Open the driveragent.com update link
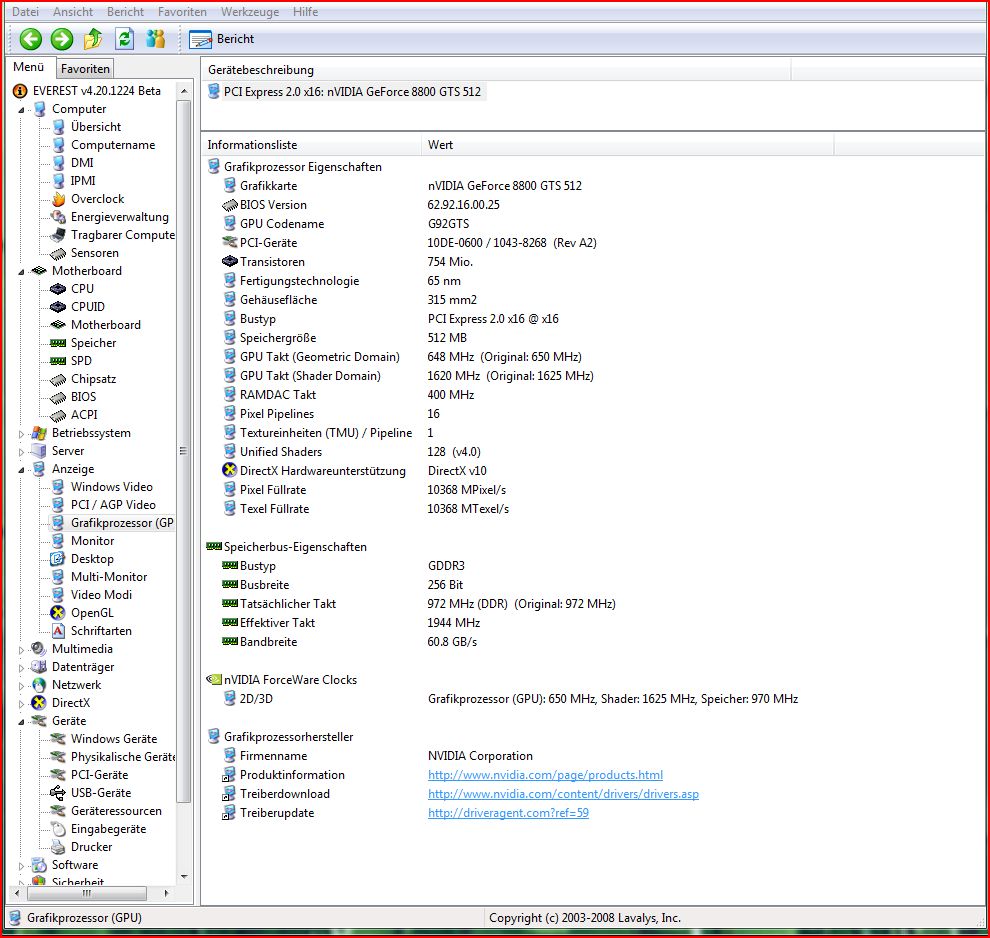Image resolution: width=990 pixels, height=938 pixels. 508,812
